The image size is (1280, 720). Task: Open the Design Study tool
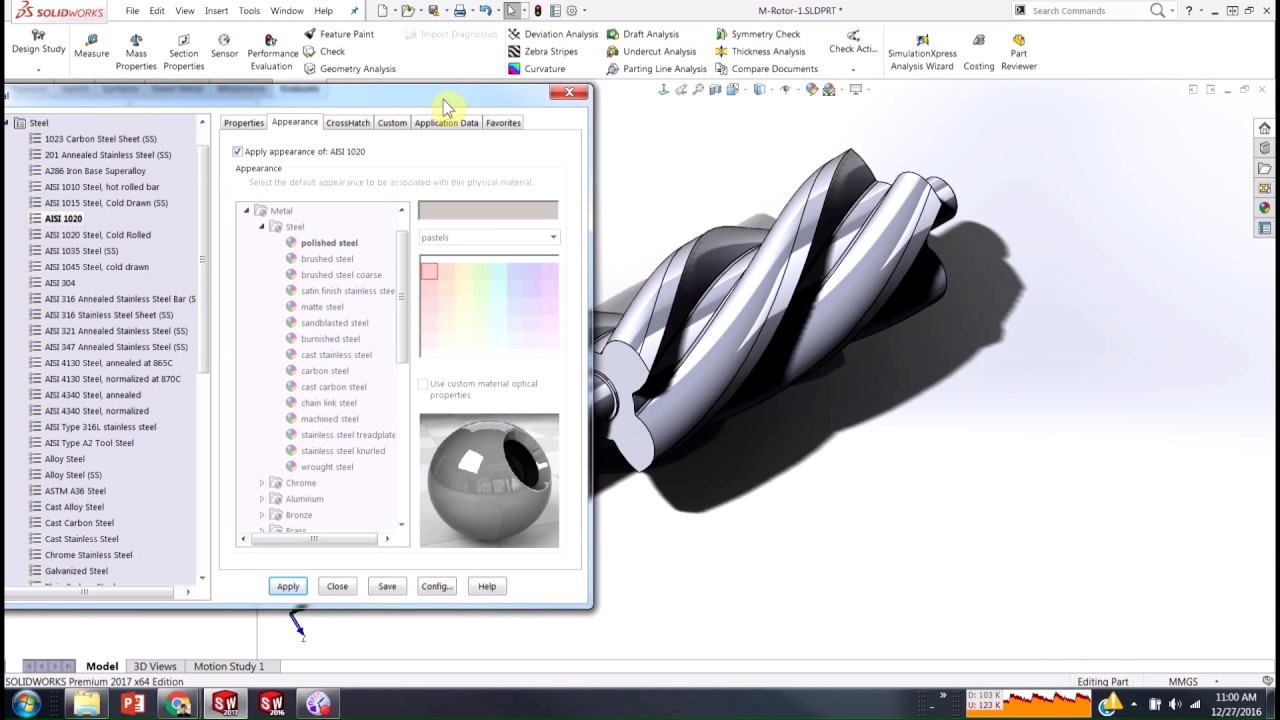coord(39,42)
